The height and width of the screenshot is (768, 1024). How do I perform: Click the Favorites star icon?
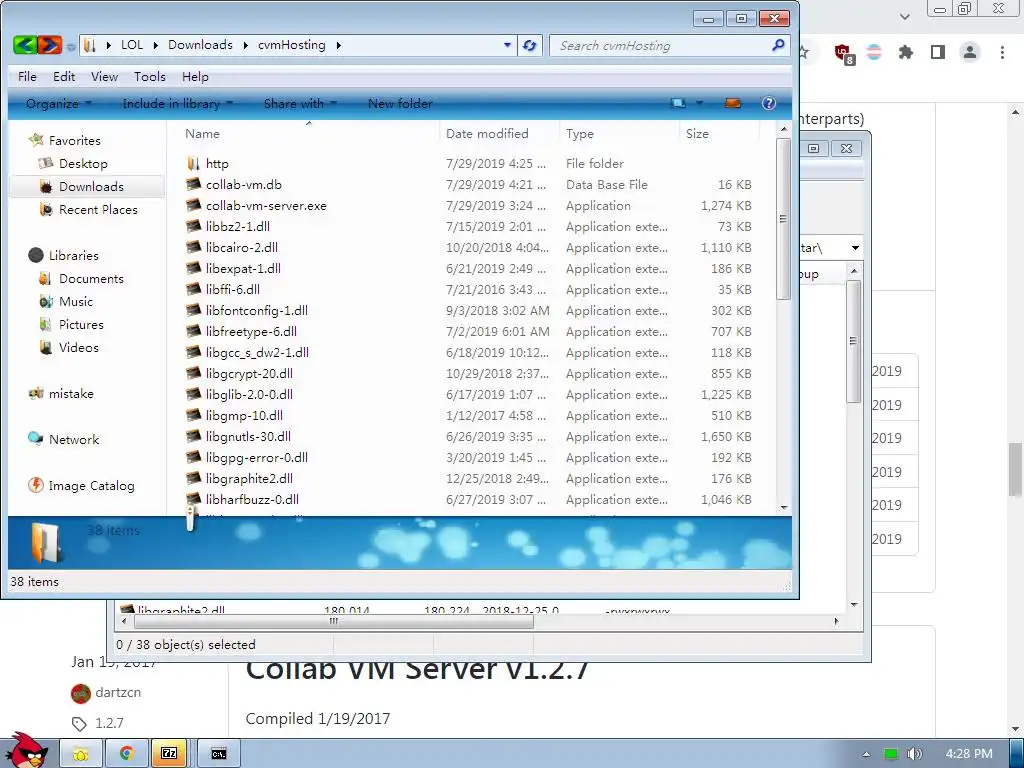coord(36,140)
